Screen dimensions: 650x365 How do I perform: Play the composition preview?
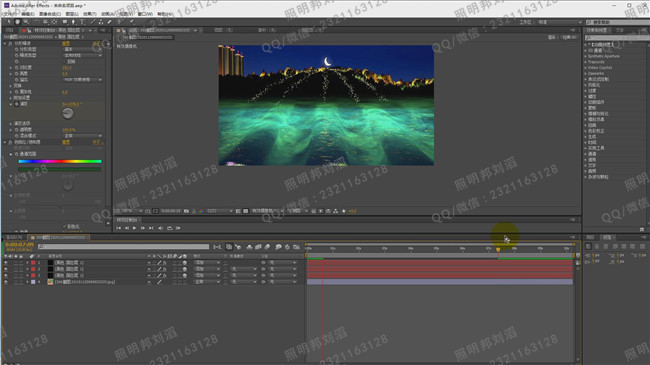pyautogui.click(x=134, y=228)
